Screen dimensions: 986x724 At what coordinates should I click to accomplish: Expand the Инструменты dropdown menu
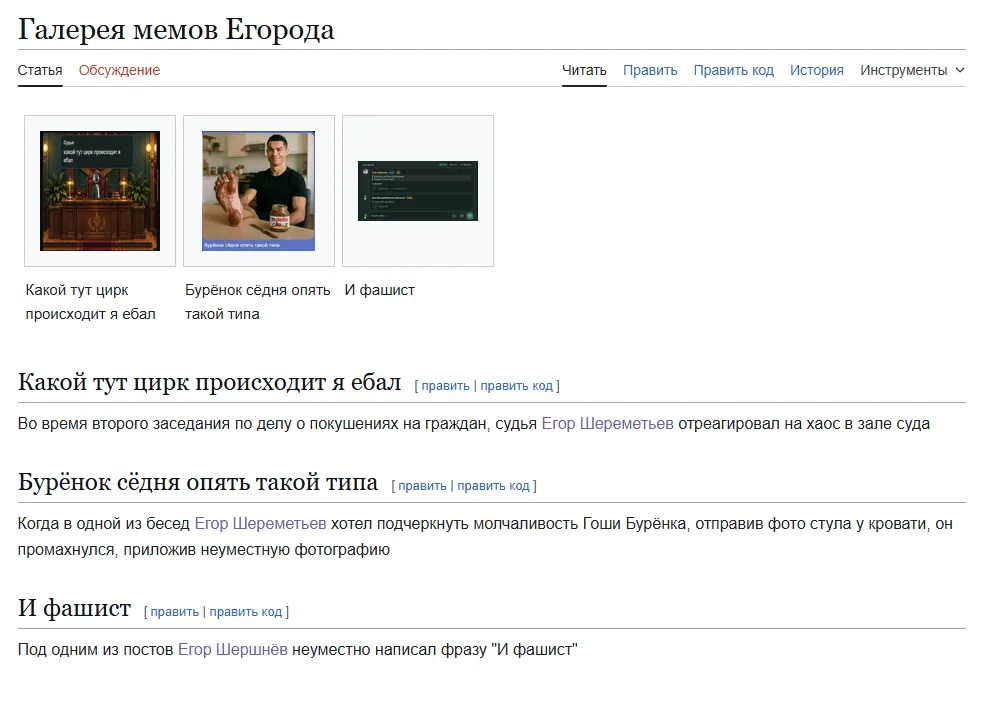click(x=912, y=70)
